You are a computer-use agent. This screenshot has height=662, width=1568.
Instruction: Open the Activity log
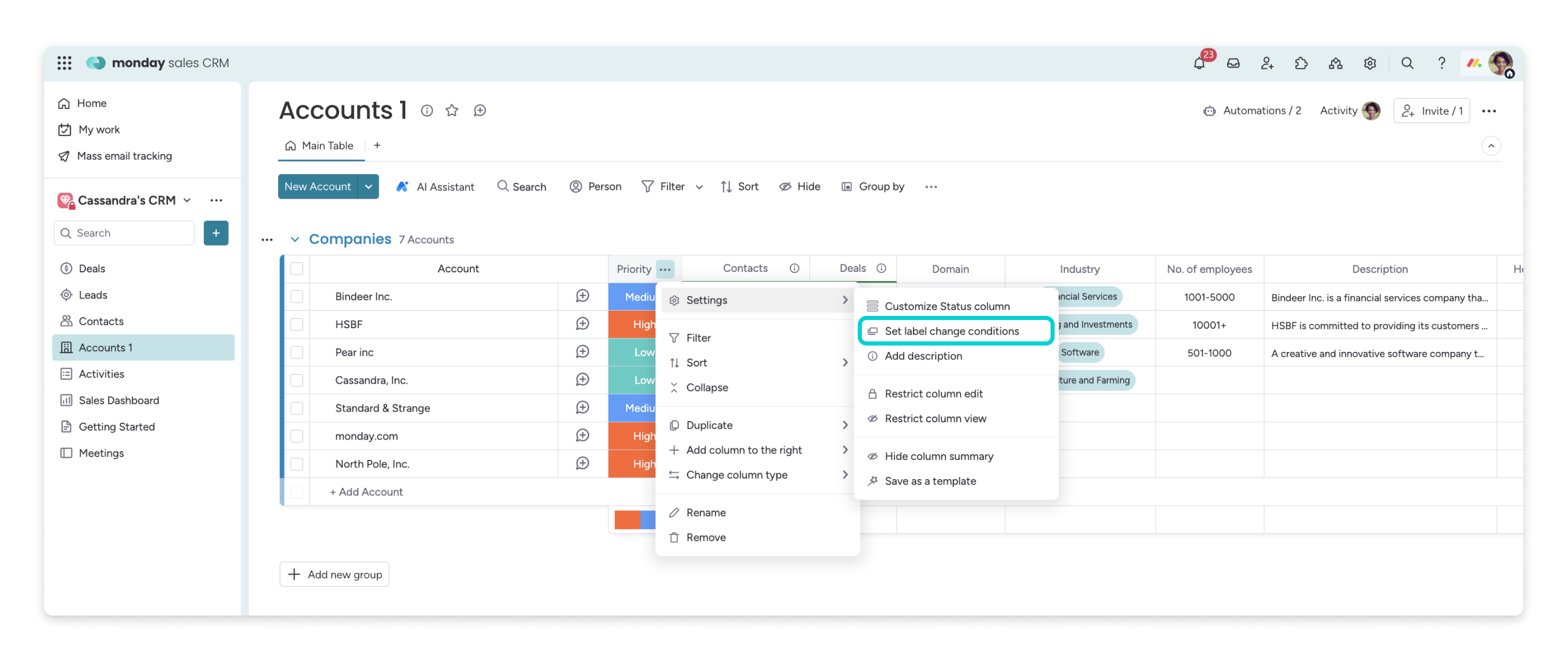click(x=1350, y=111)
